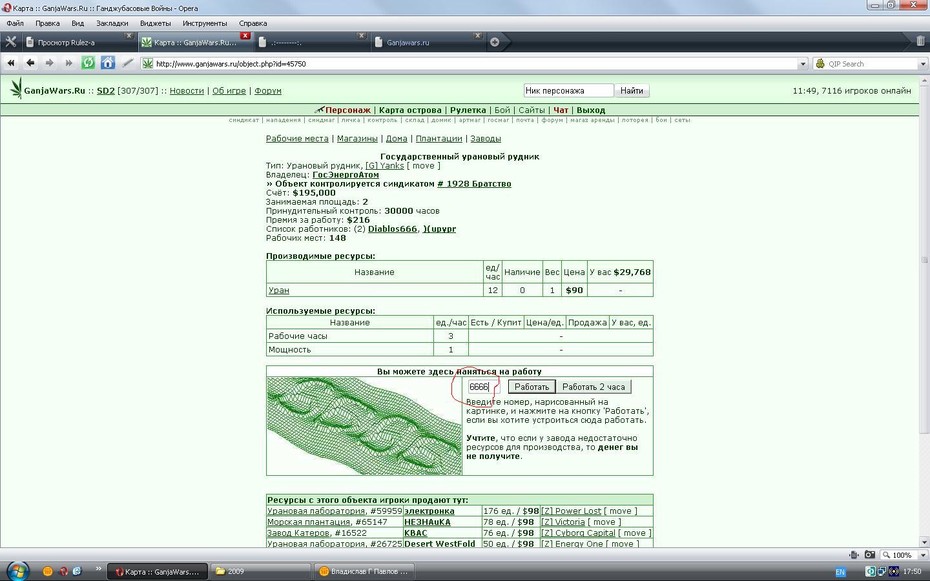Image resolution: width=930 pixels, height=581 pixels.
Task: Click the Работать 2 часа button
Action: tap(593, 387)
